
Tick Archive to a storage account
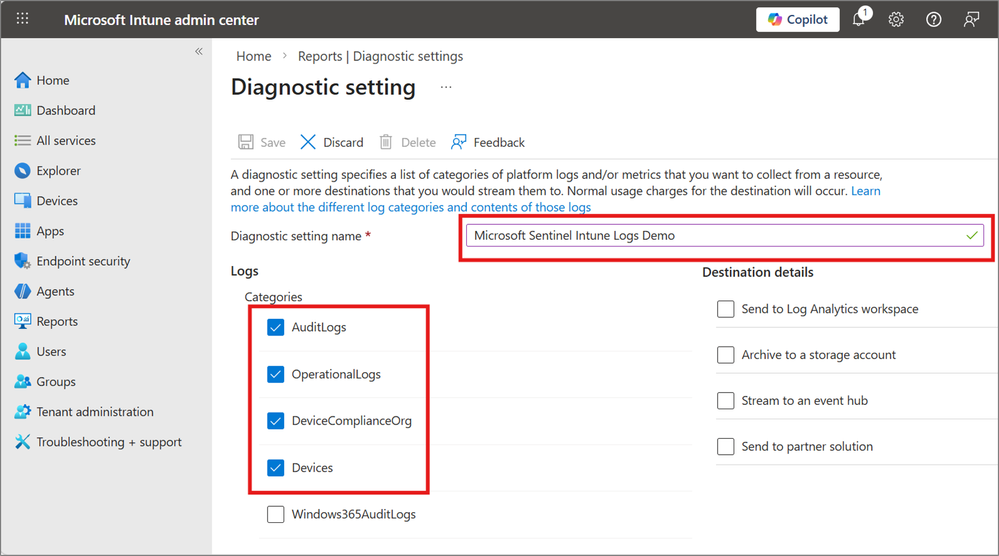[726, 355]
